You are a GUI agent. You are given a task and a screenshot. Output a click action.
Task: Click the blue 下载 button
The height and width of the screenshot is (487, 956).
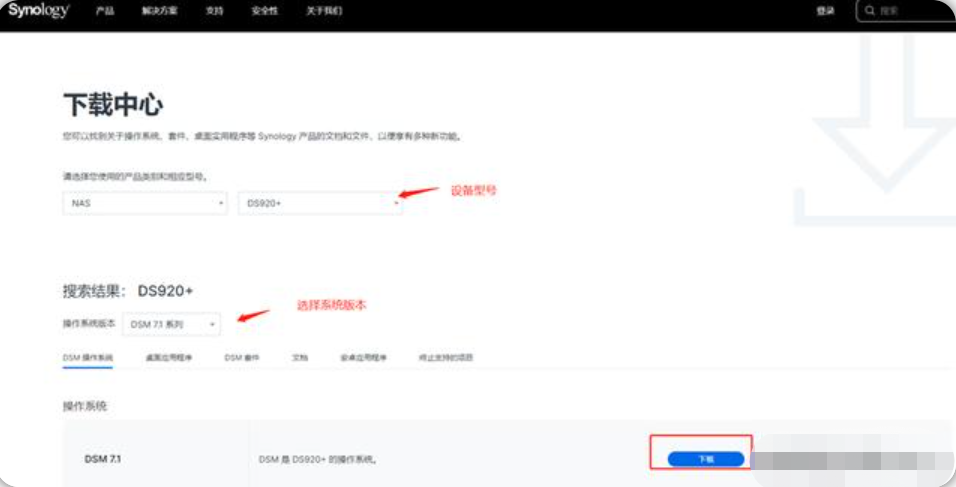(706, 460)
